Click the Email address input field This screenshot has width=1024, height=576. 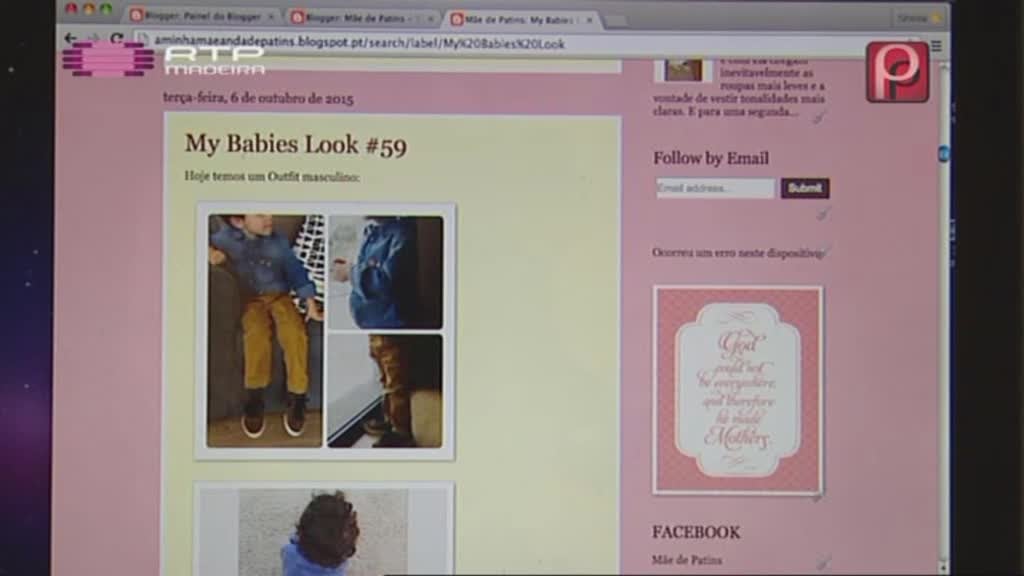click(715, 188)
